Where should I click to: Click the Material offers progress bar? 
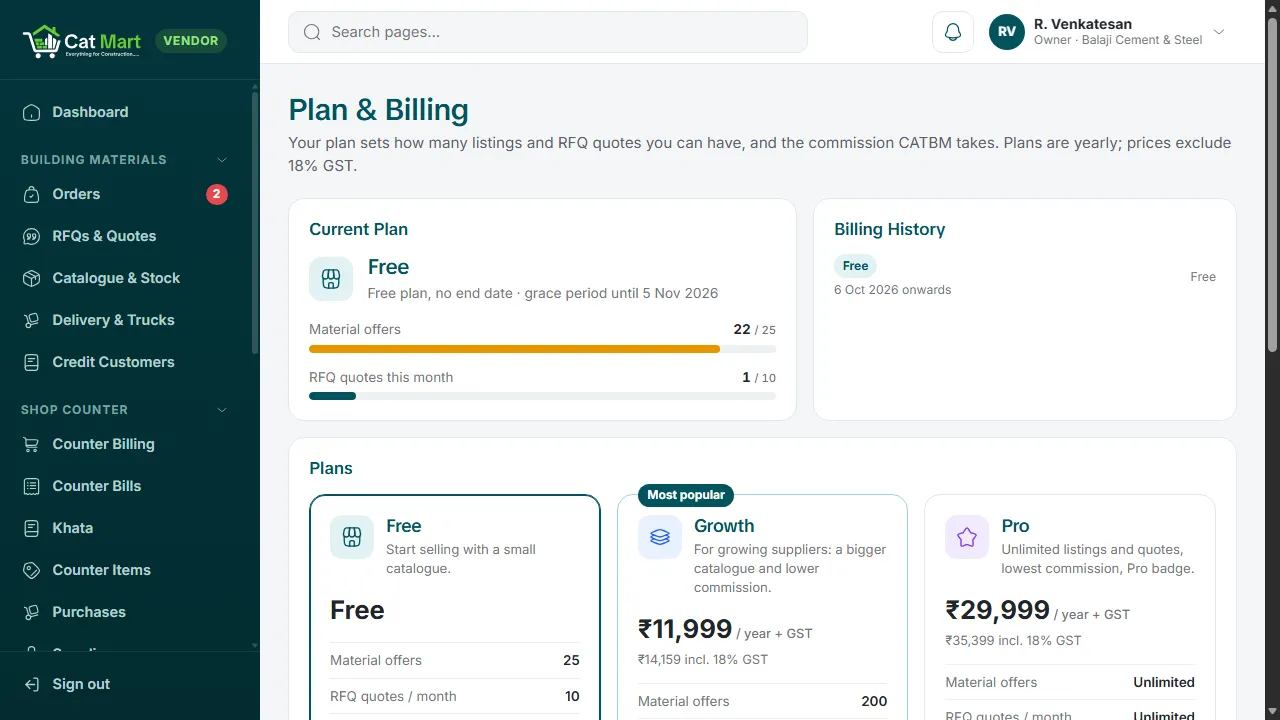pos(542,349)
